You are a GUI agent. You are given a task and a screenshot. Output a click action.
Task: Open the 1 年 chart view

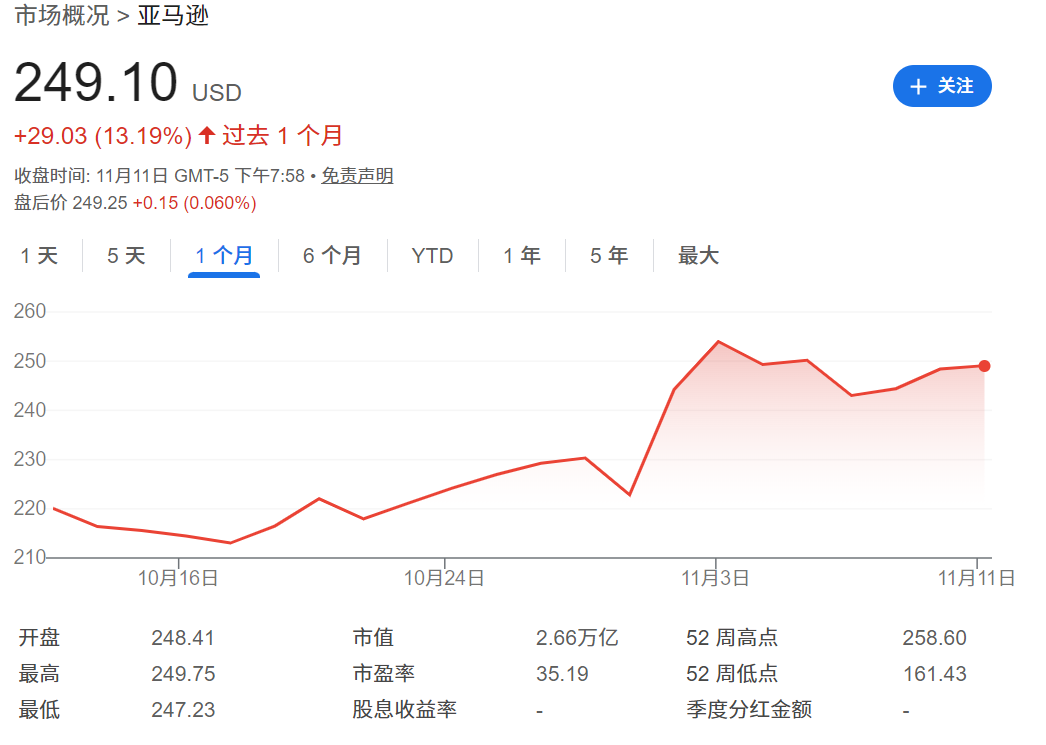click(521, 255)
